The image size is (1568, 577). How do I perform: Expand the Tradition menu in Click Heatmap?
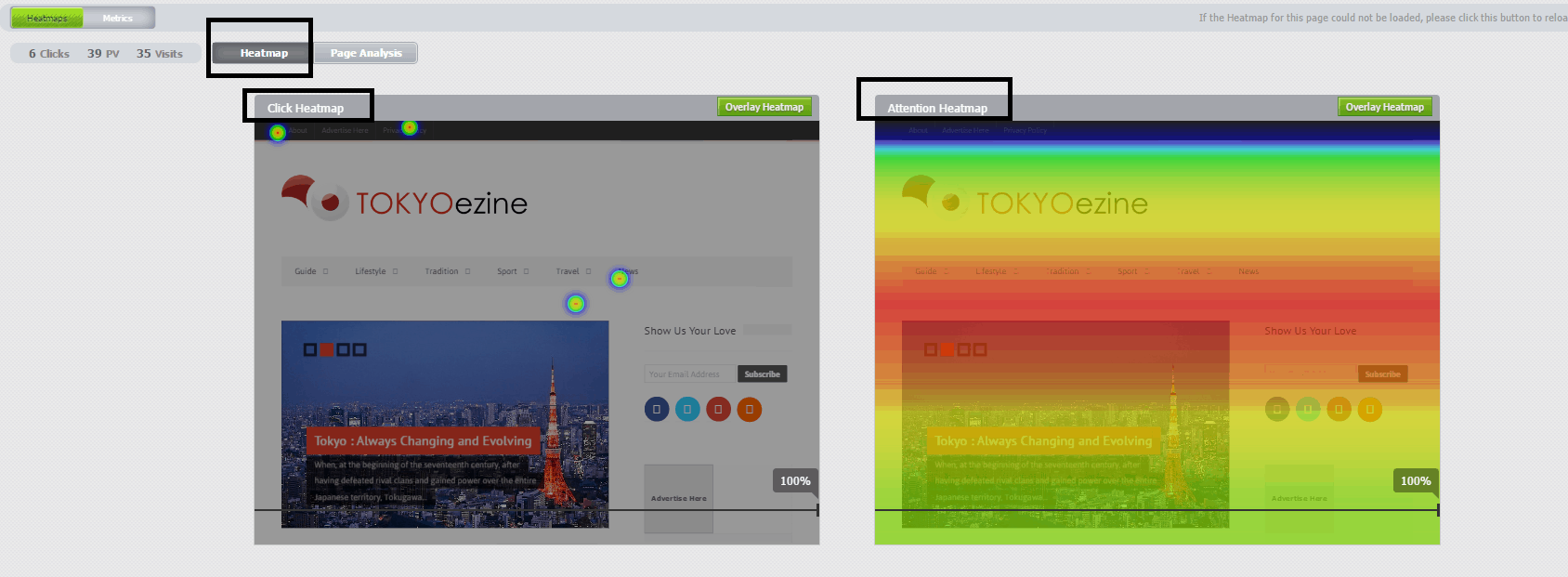pos(448,271)
